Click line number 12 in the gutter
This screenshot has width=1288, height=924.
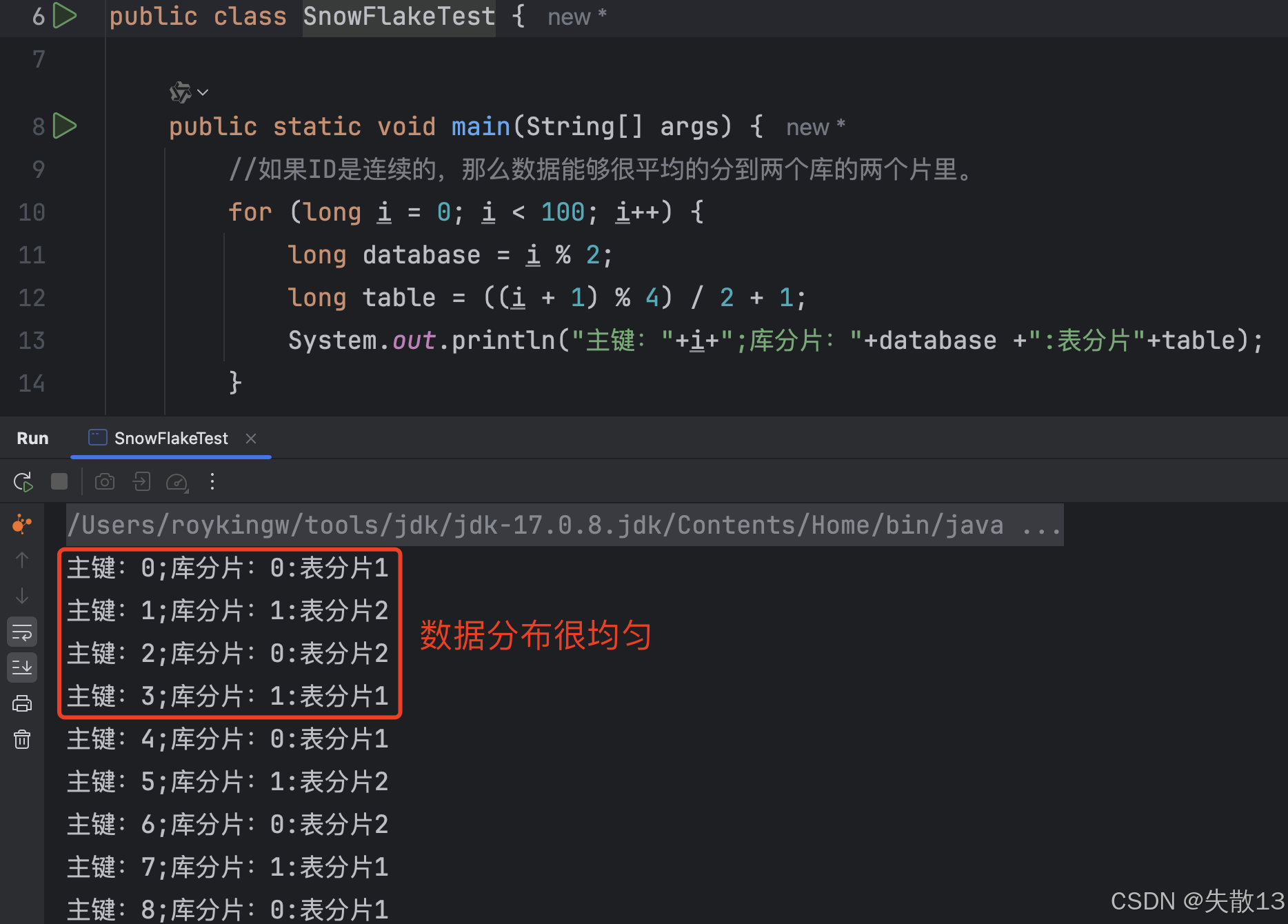coord(32,298)
